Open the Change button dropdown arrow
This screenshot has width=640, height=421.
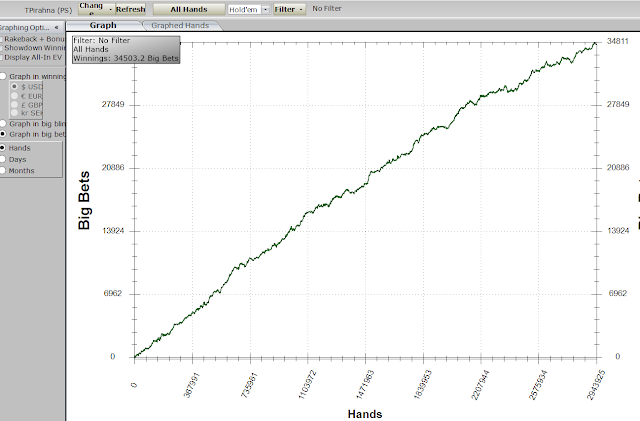(111, 9)
